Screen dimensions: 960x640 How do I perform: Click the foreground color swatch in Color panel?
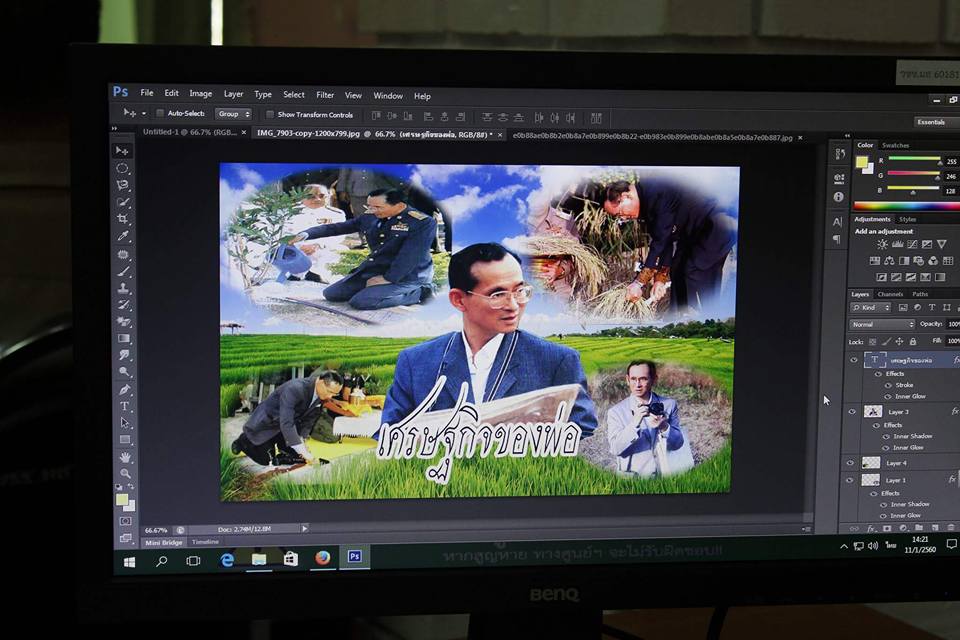[862, 161]
